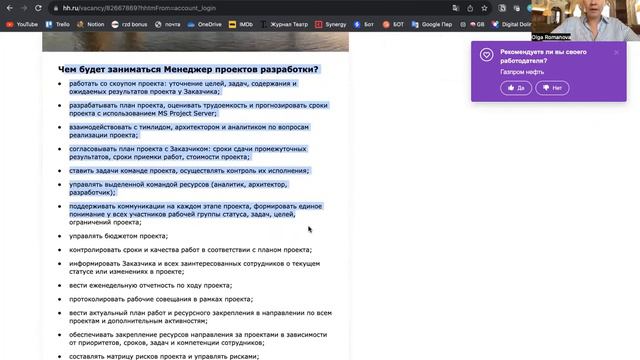Click 'протоколировать рабочие совещания в рамках проекта;'

(161, 299)
